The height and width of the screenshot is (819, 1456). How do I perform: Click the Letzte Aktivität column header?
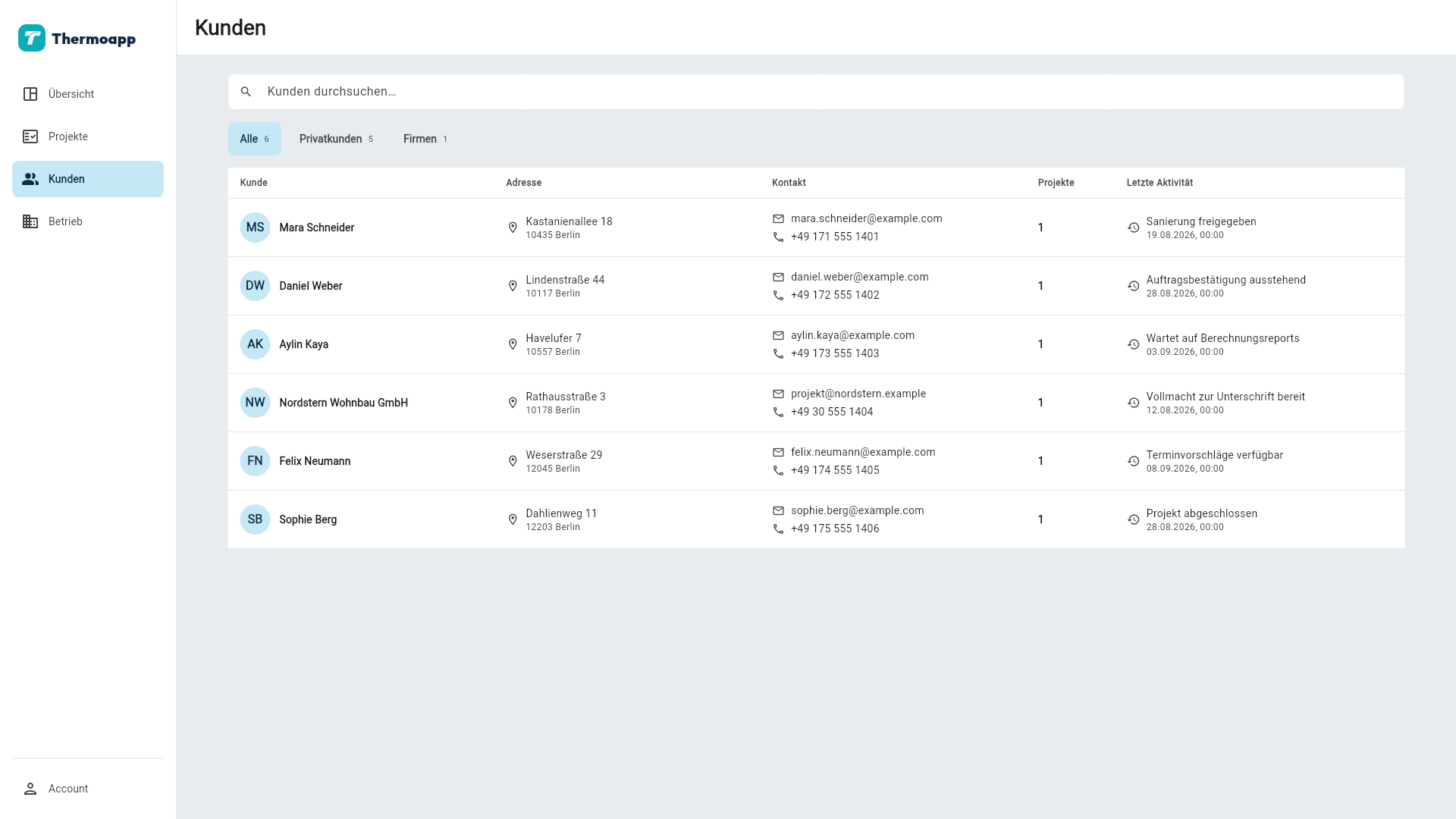[1159, 183]
